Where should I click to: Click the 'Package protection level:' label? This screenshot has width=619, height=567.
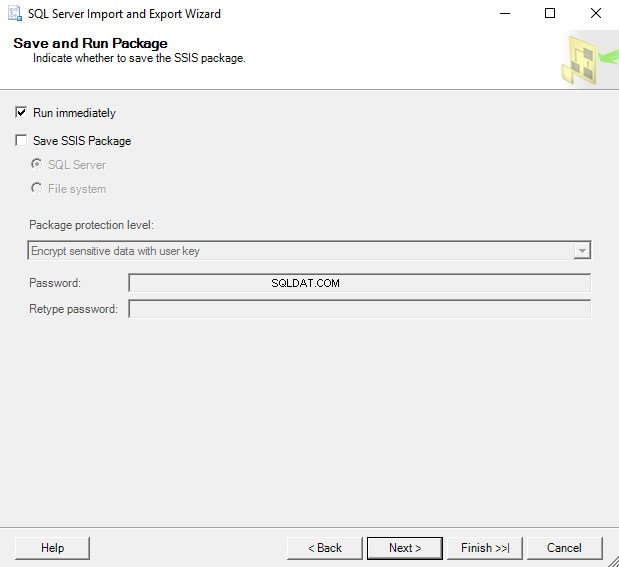(x=91, y=225)
